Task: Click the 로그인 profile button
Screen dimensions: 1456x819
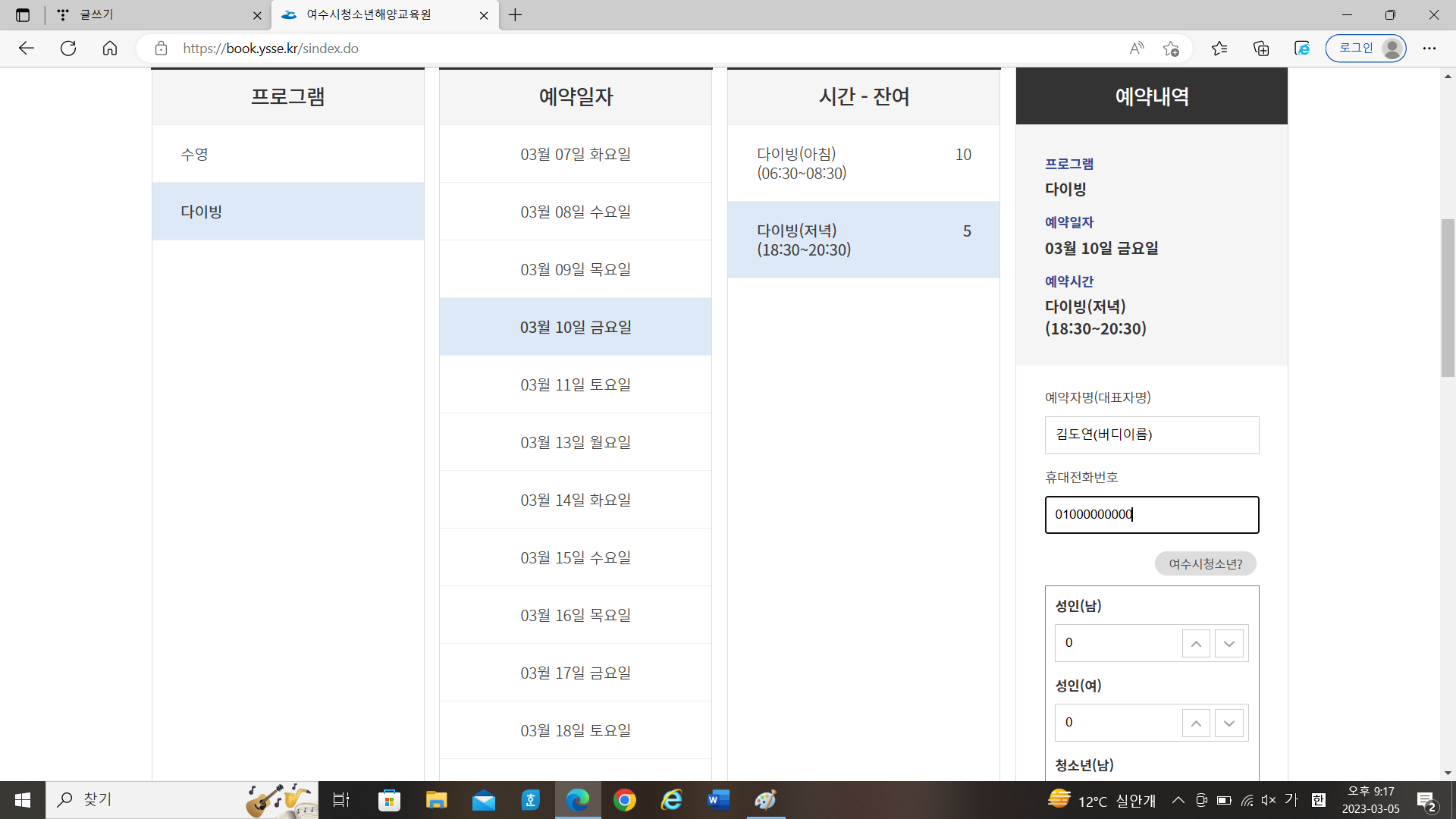Action: 1366,49
